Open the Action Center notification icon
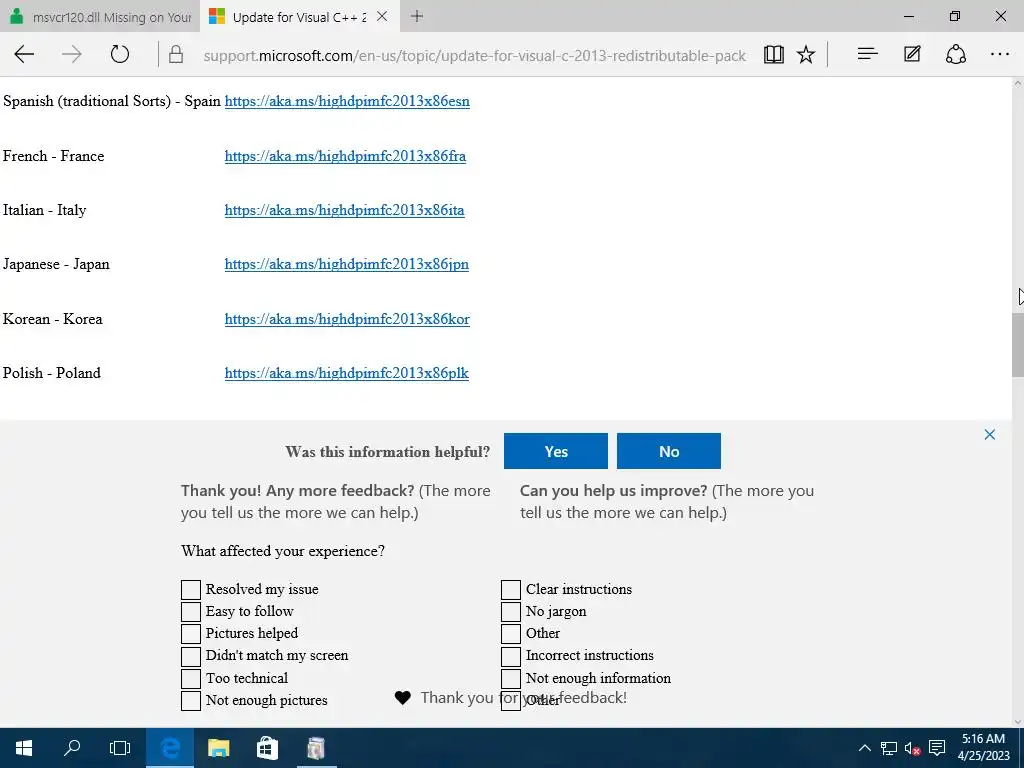The height and width of the screenshot is (768, 1024). [937, 748]
